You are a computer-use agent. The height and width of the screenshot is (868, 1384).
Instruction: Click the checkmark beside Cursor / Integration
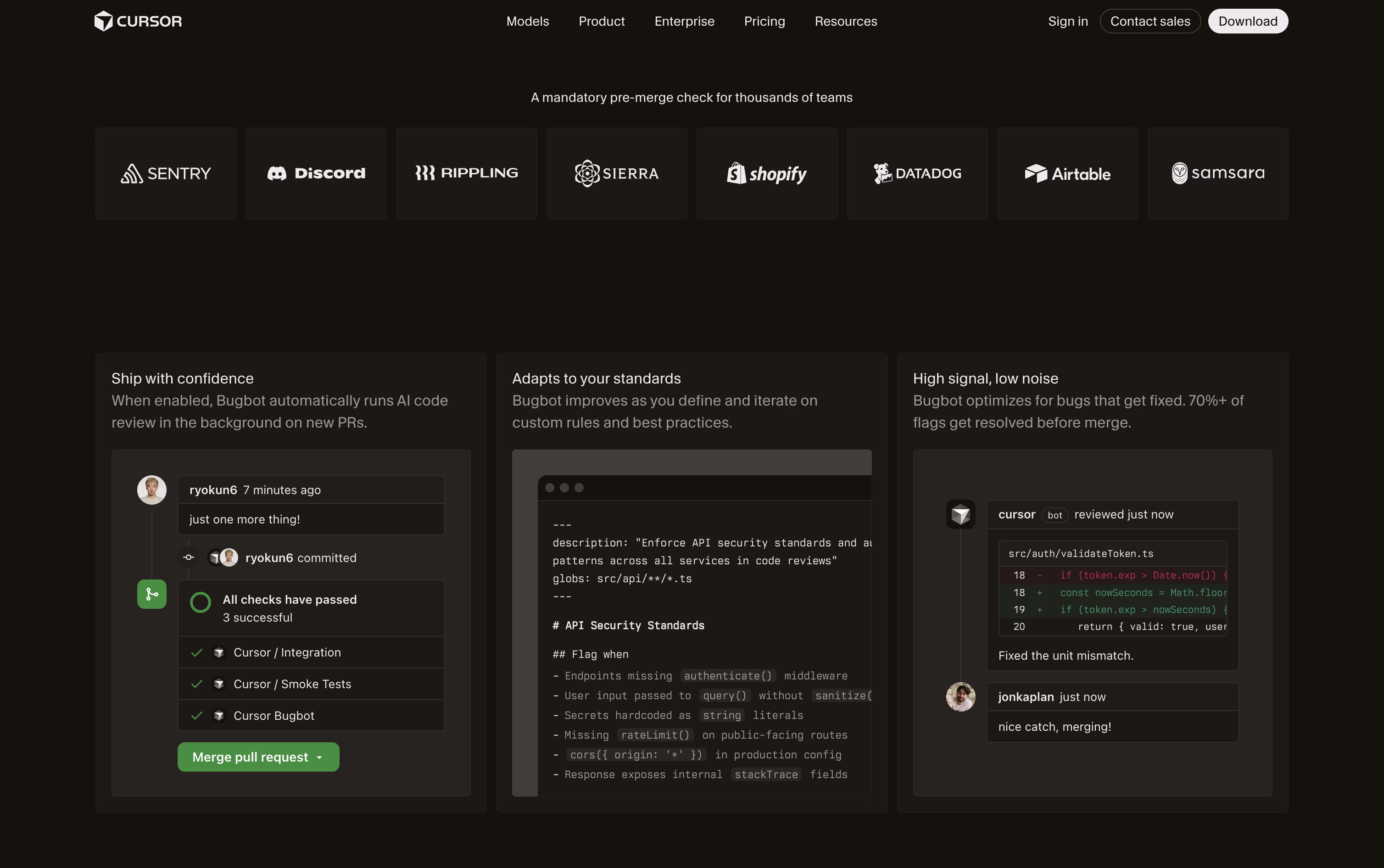(x=197, y=653)
